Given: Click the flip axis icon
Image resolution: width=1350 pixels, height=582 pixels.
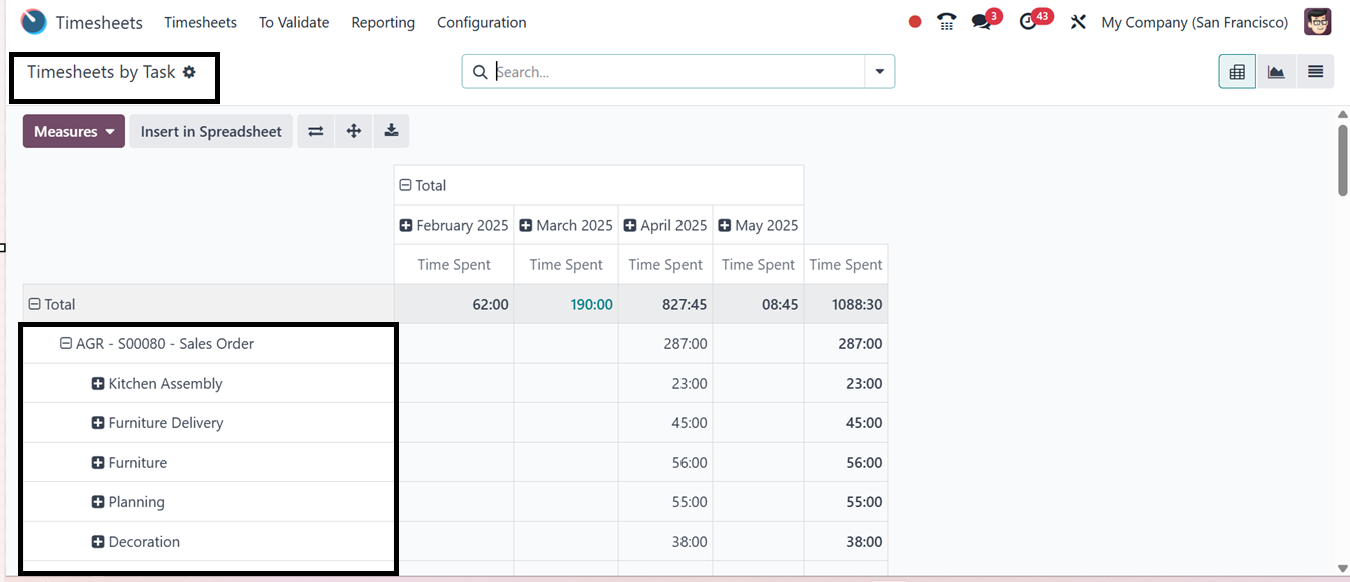Looking at the screenshot, I should (x=316, y=131).
